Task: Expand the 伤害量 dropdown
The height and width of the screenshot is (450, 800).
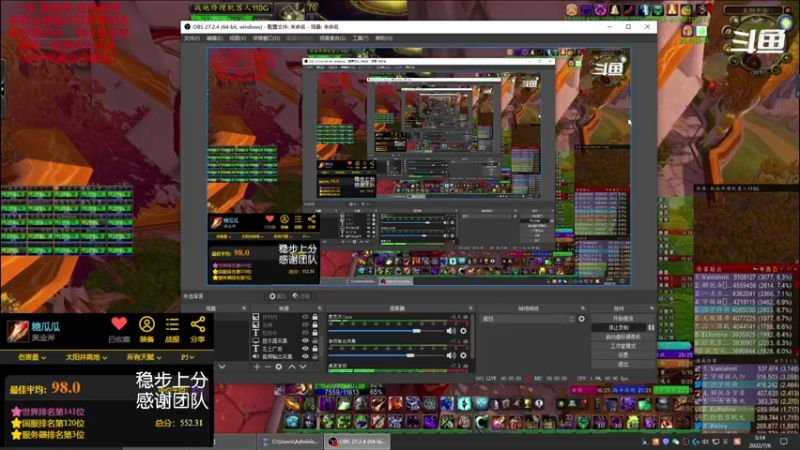Action: point(32,357)
